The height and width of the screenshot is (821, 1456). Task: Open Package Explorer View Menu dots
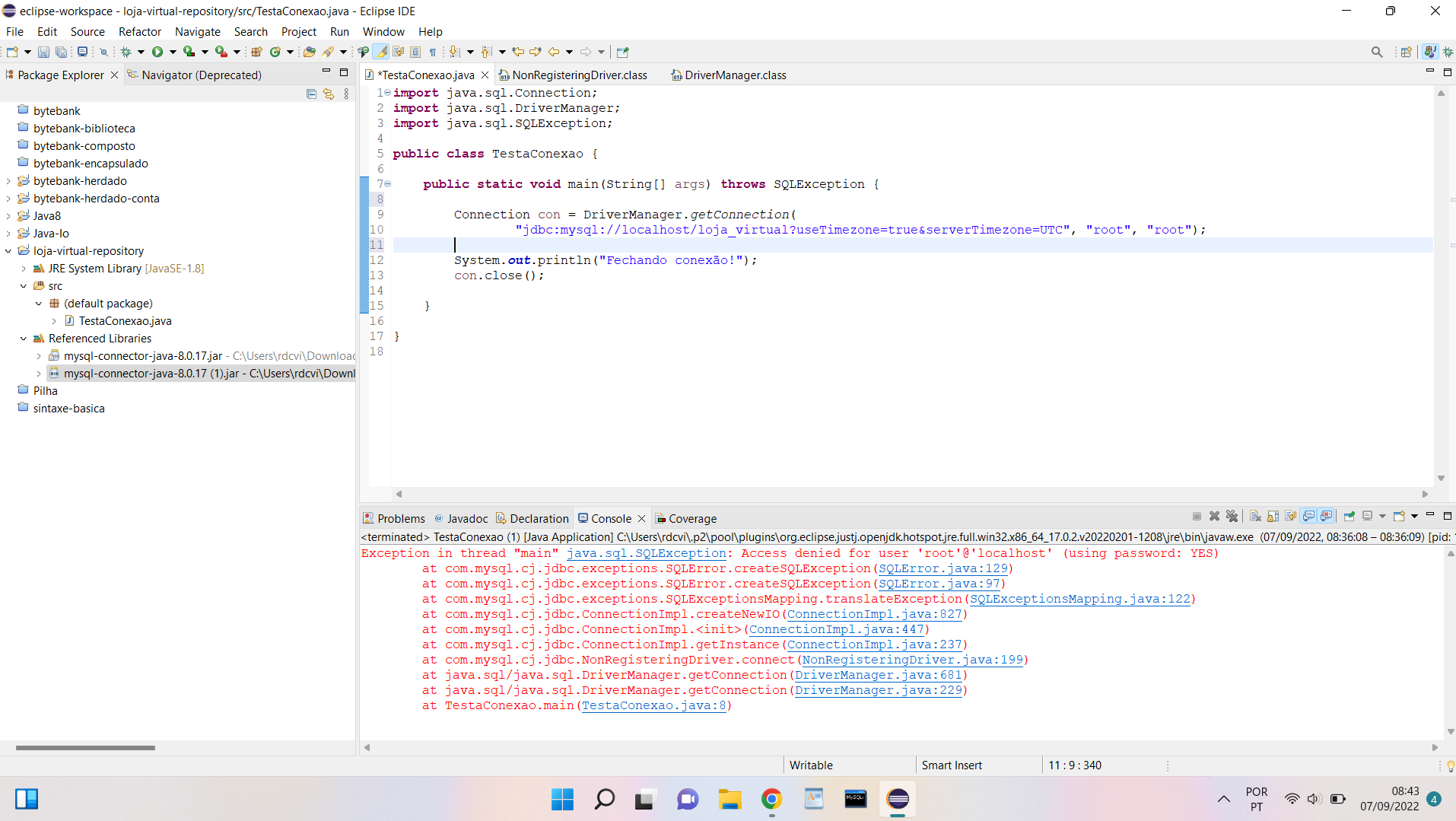[346, 94]
